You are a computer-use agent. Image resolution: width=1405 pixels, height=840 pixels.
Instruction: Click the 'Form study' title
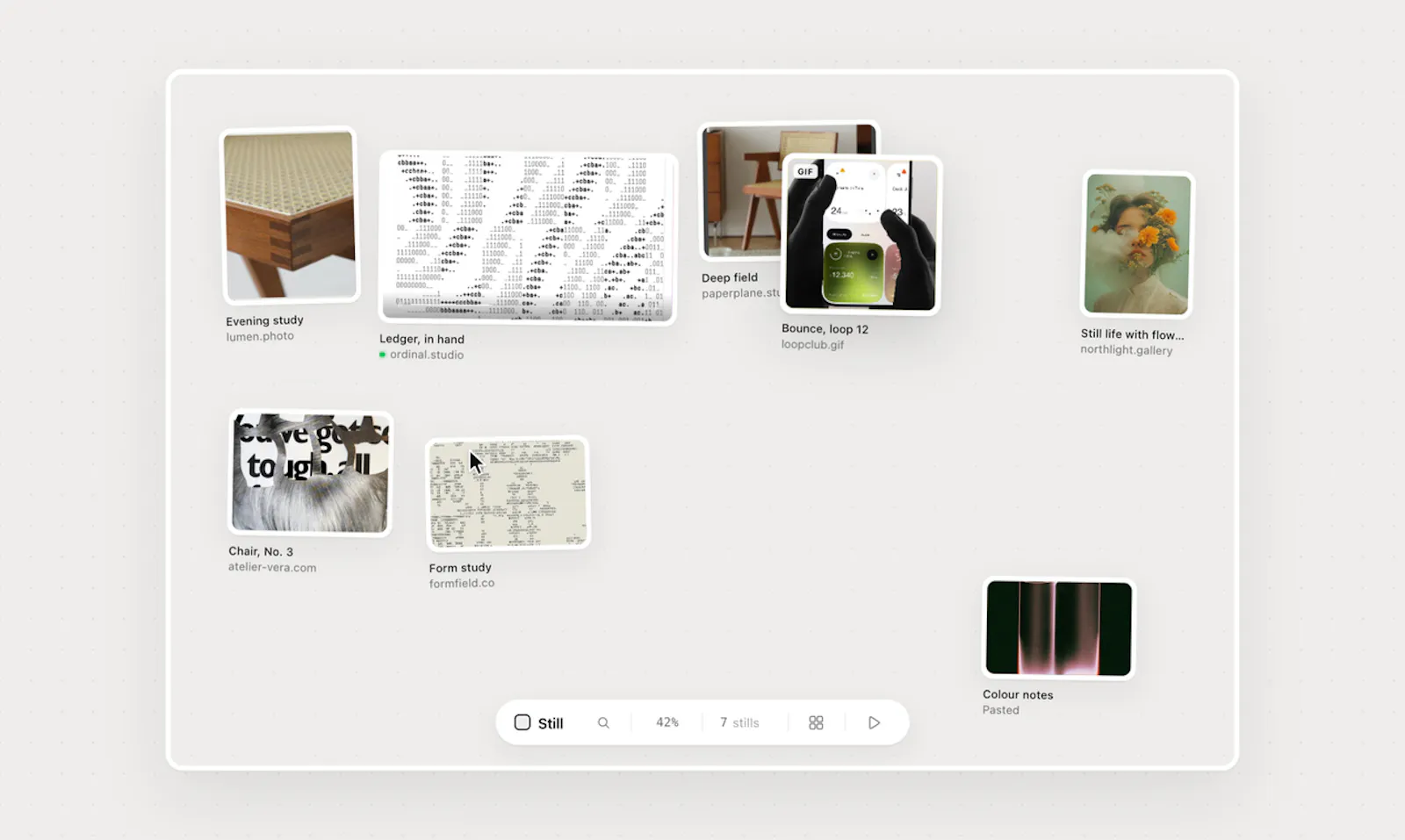click(460, 567)
